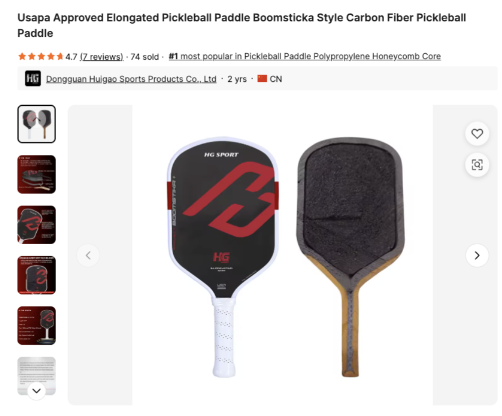Screen dimensions: 502x416
Task: Add paddle to favorites with heart icon
Action: (477, 134)
